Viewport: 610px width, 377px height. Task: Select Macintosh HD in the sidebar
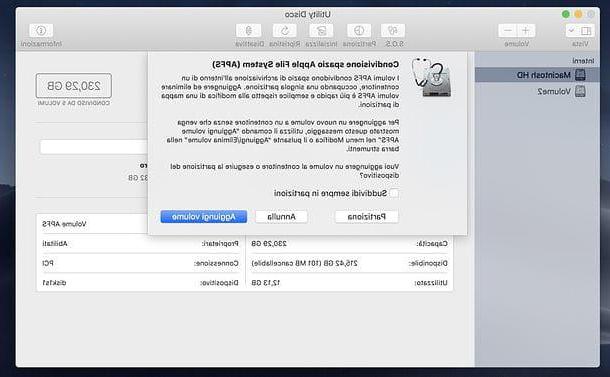pos(537,75)
